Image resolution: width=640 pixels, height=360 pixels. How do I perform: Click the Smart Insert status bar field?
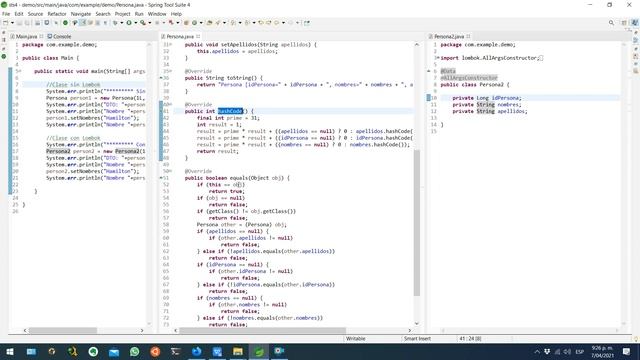[x=417, y=339]
